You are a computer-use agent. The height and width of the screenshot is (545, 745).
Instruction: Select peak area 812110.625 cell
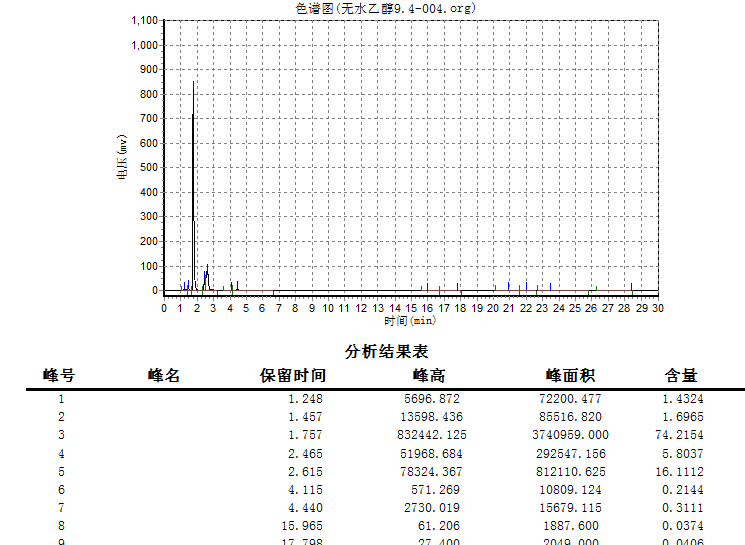pyautogui.click(x=571, y=472)
